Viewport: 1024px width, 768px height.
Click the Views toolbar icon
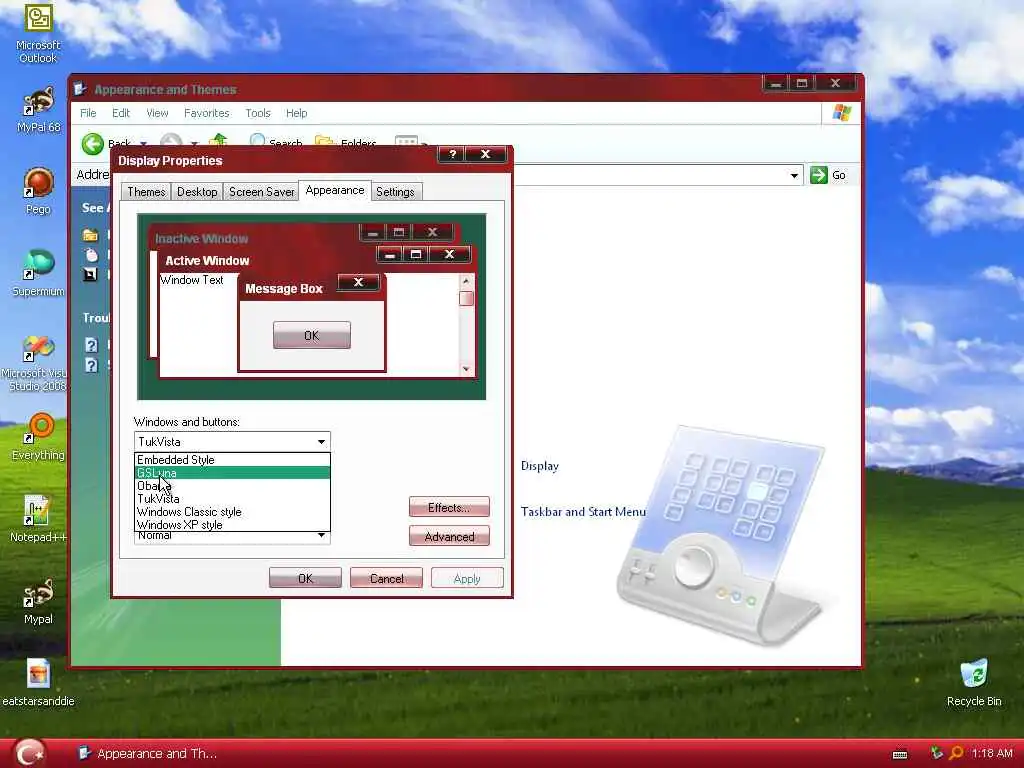(406, 142)
